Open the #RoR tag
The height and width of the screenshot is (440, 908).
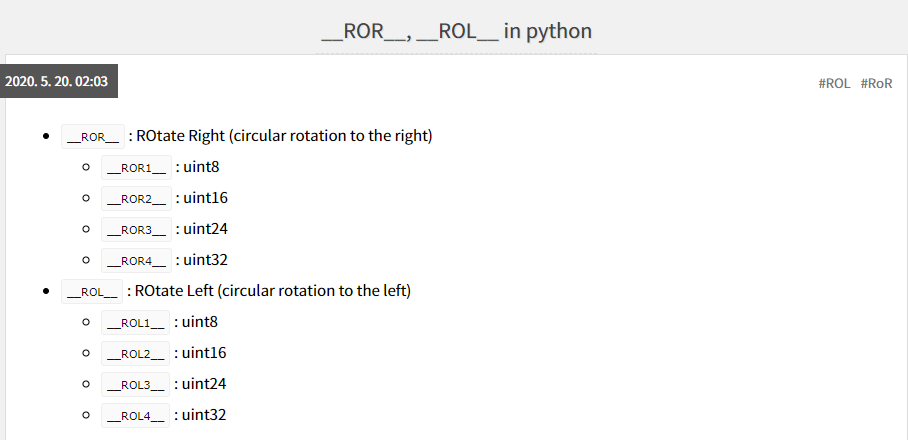876,83
